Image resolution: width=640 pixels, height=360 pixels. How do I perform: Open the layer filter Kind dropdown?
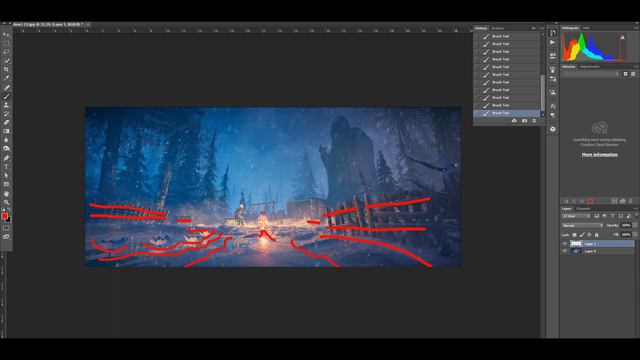pyautogui.click(x=576, y=216)
